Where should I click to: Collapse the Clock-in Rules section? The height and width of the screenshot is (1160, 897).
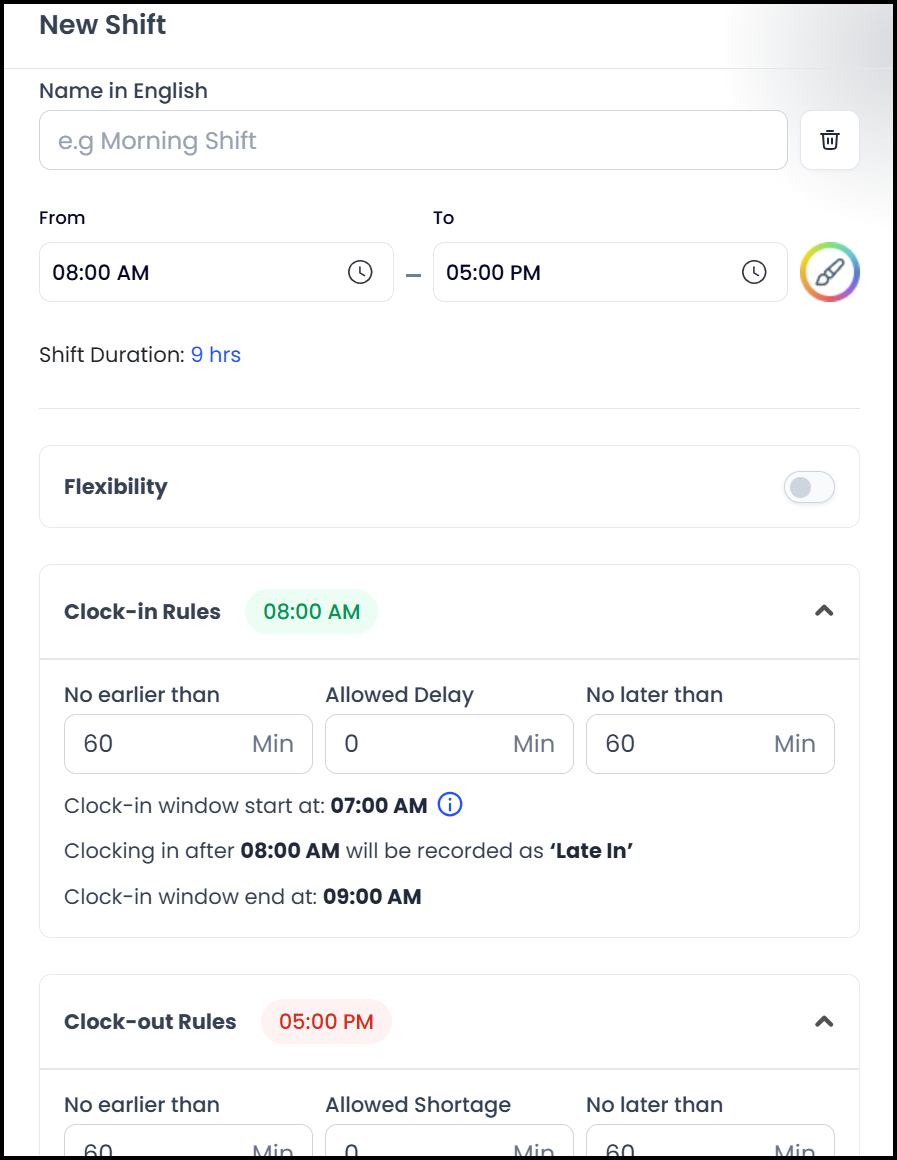click(x=824, y=610)
